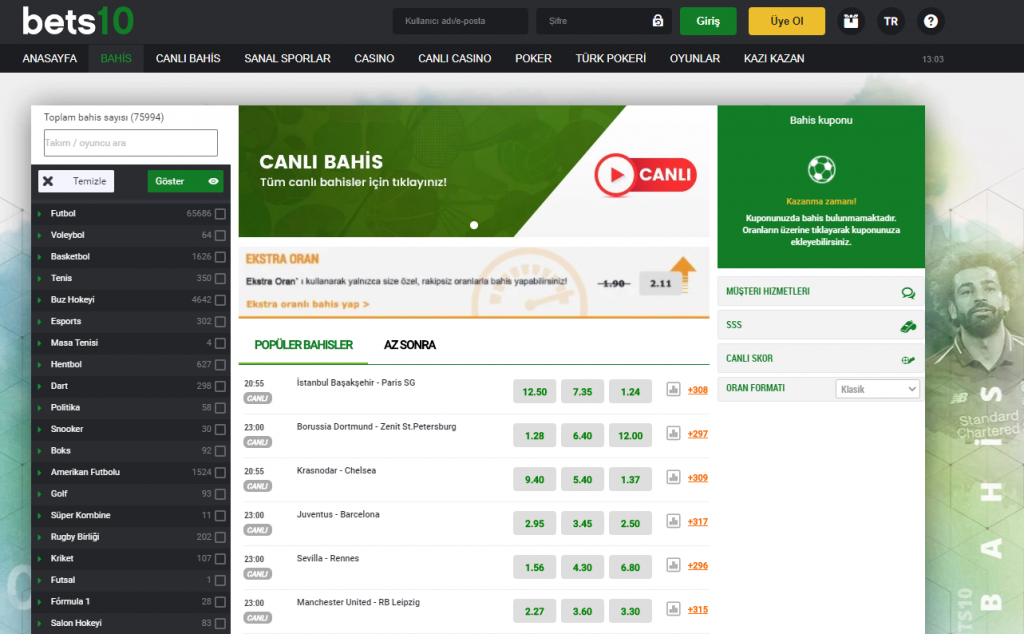Click the Ekstra Oran orange arrow icon

click(684, 273)
